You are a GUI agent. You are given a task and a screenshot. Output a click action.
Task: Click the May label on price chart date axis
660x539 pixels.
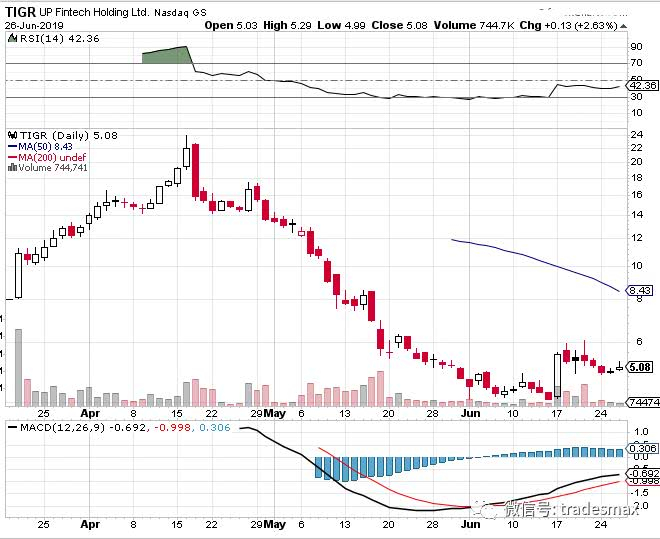click(x=274, y=414)
